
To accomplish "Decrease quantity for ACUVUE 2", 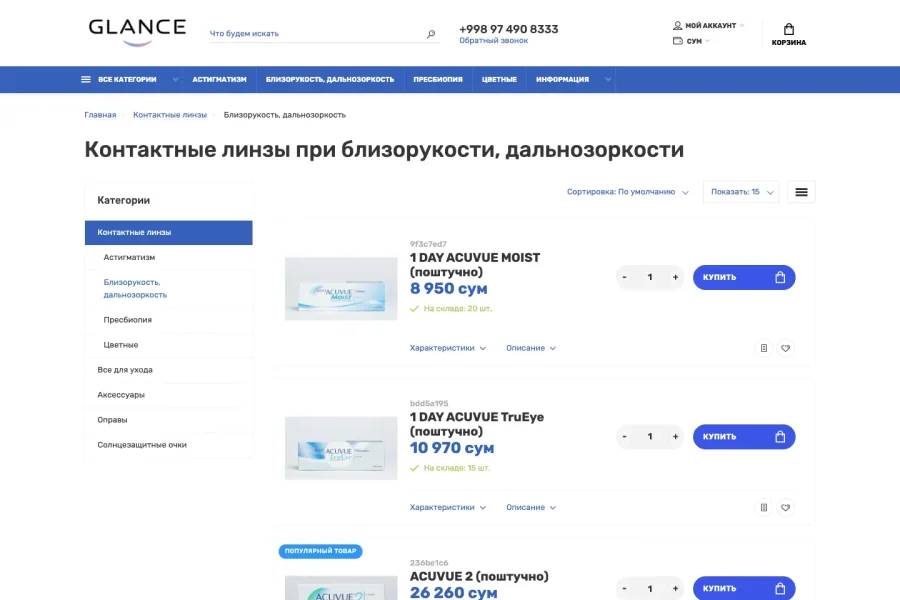I will tap(624, 589).
